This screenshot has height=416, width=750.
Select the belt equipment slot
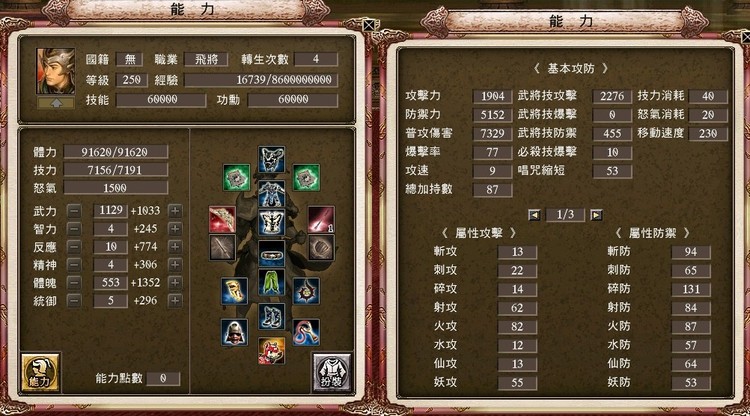click(271, 253)
